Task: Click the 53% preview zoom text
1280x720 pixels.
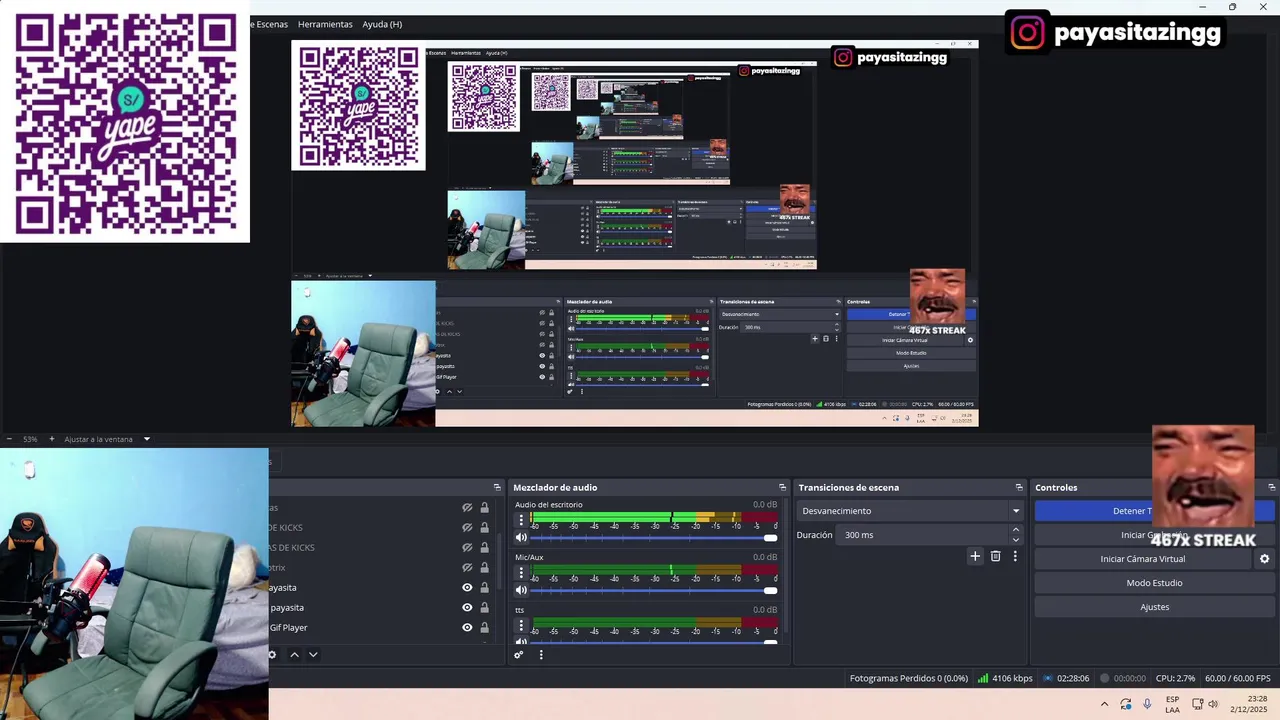Action: coord(30,439)
